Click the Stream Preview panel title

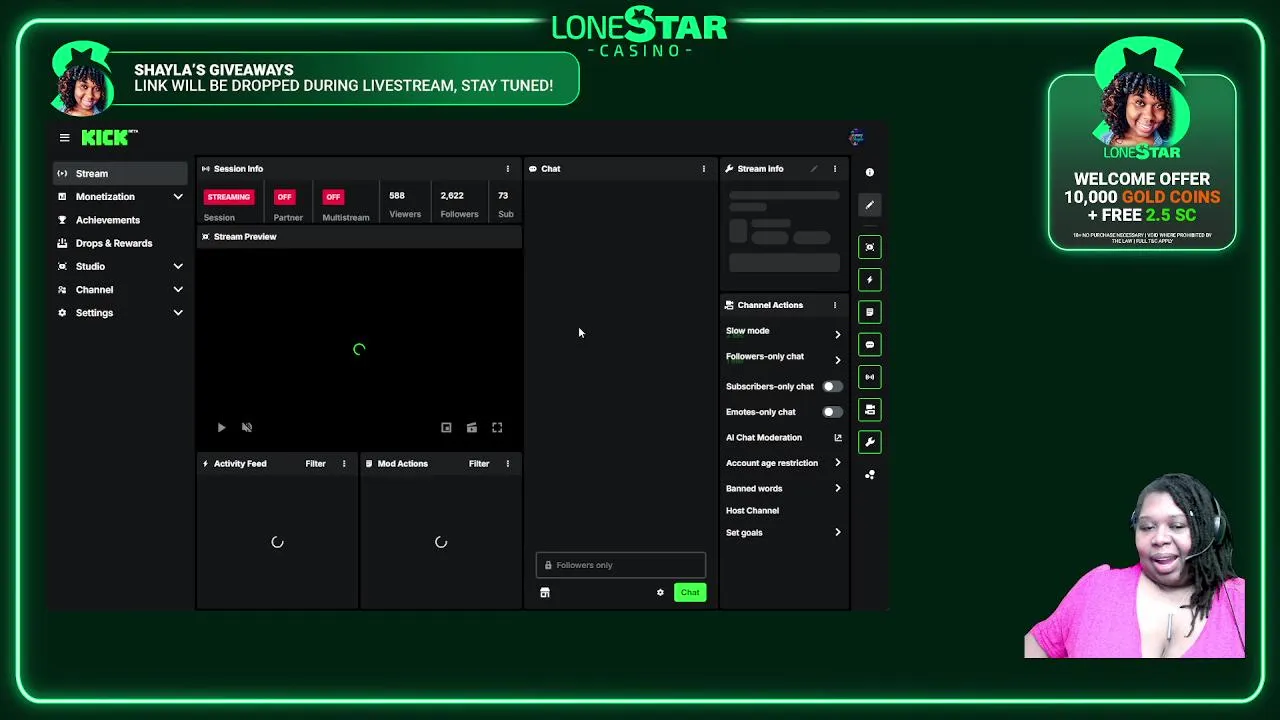pyautogui.click(x=245, y=237)
